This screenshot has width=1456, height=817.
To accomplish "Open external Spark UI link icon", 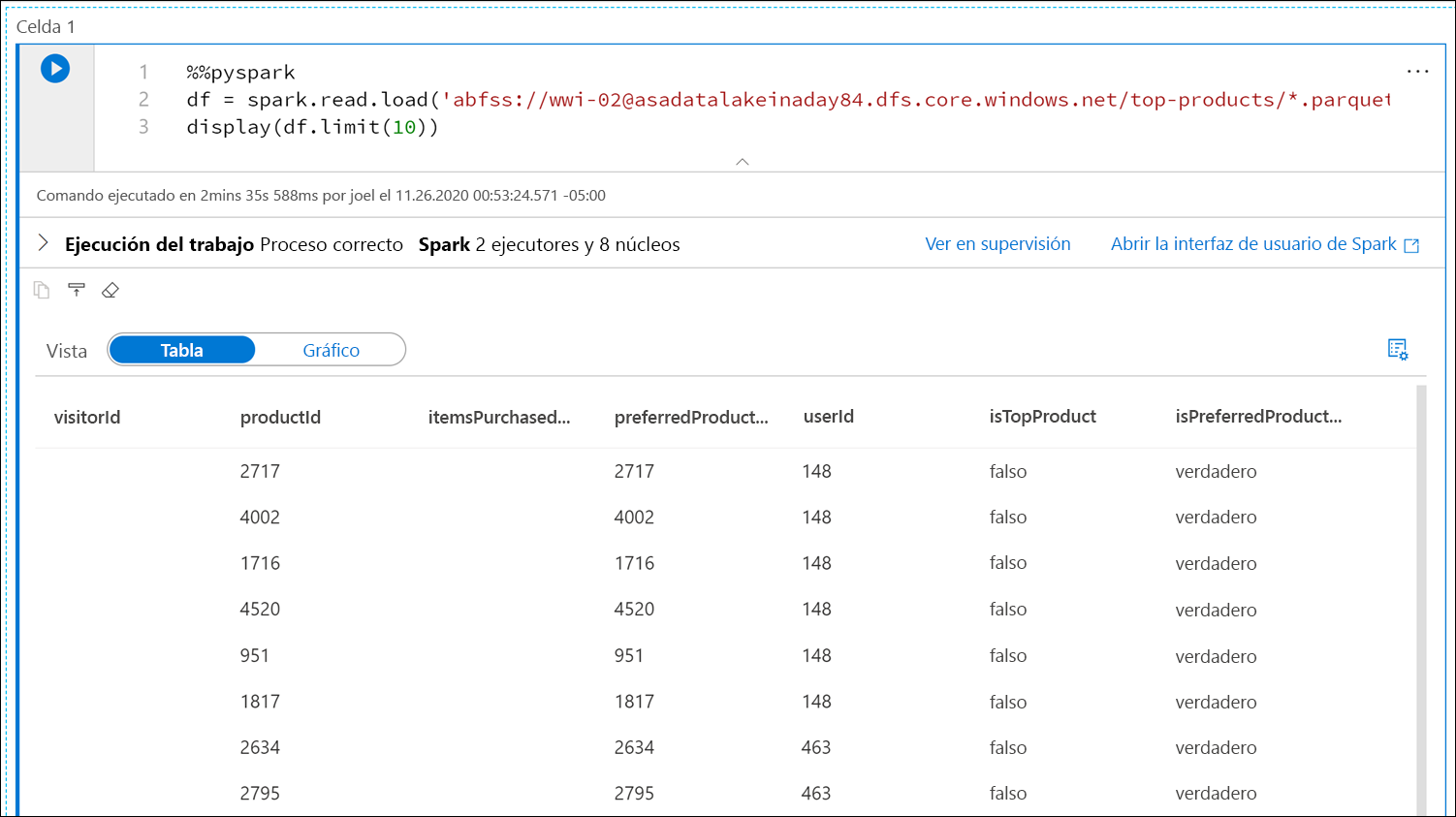I will pos(1411,245).
